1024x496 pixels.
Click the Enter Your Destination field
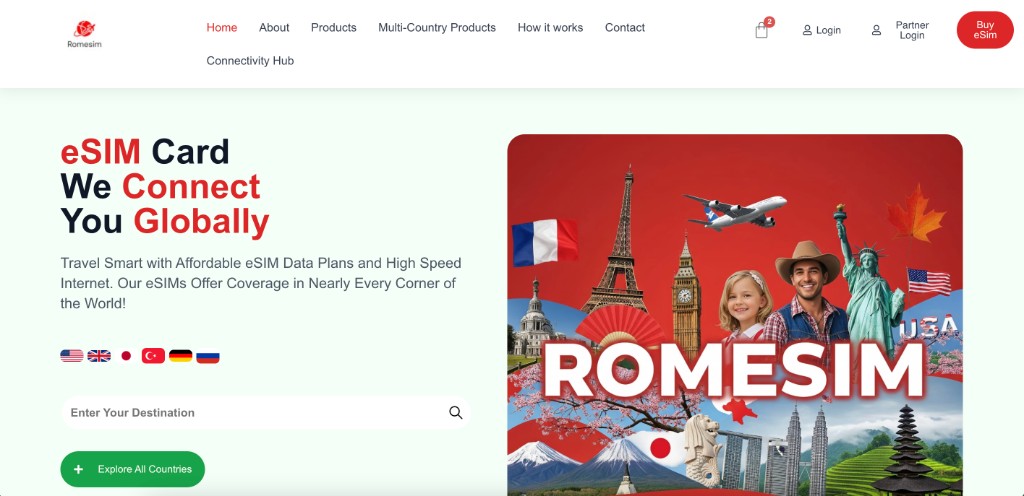266,412
